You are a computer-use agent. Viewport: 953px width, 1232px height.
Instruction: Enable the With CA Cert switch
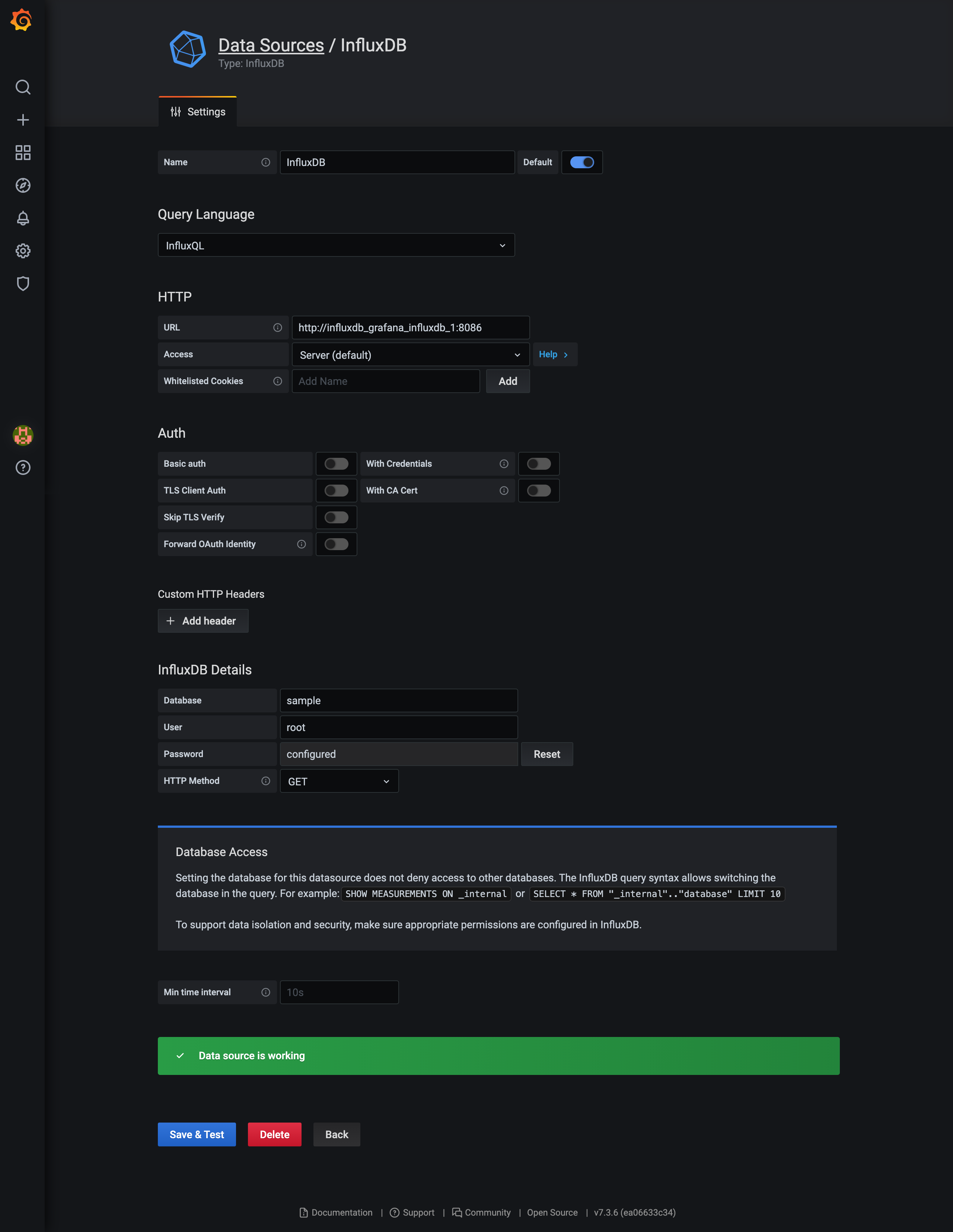click(x=539, y=491)
